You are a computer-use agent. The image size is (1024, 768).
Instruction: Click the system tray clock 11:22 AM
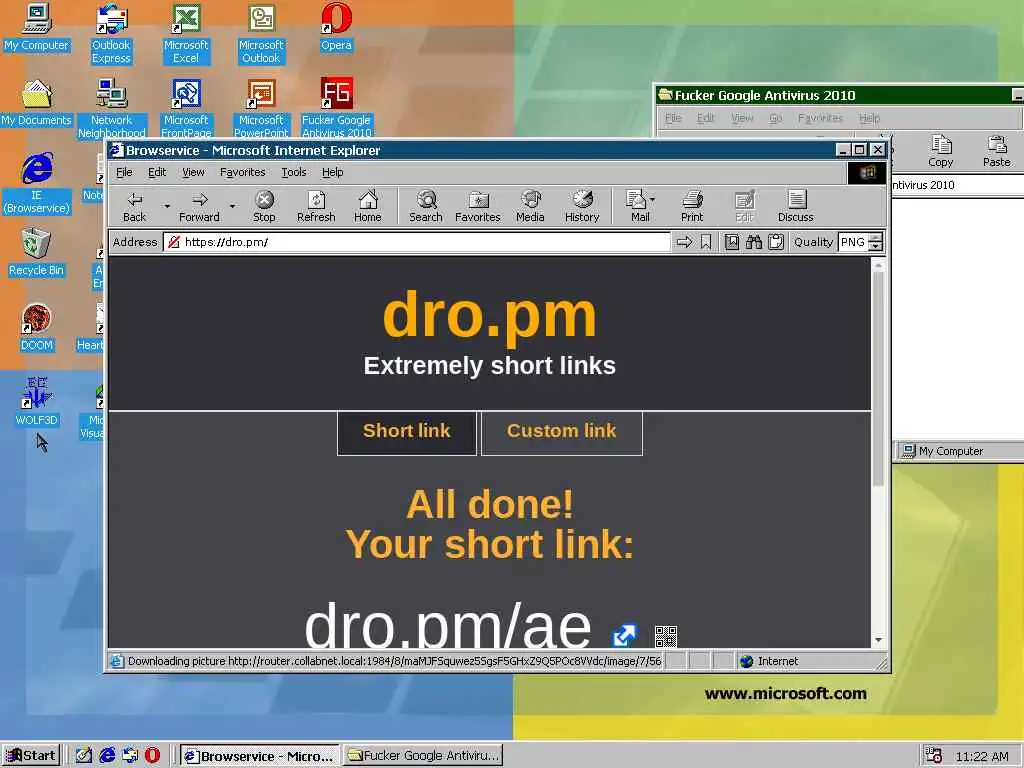[982, 756]
